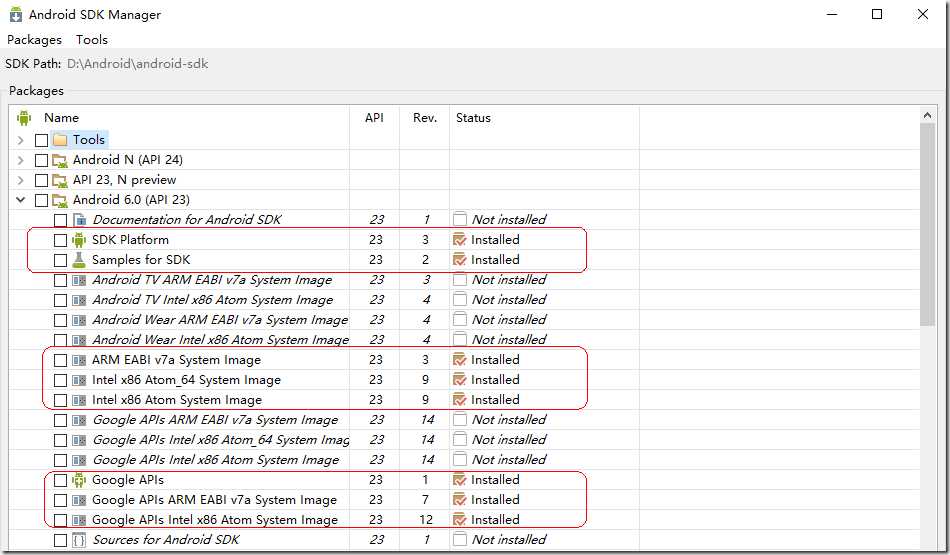Check Intel x86 Atom_64 System Image checkbox
Screen dimensions: 950x555
(60, 380)
